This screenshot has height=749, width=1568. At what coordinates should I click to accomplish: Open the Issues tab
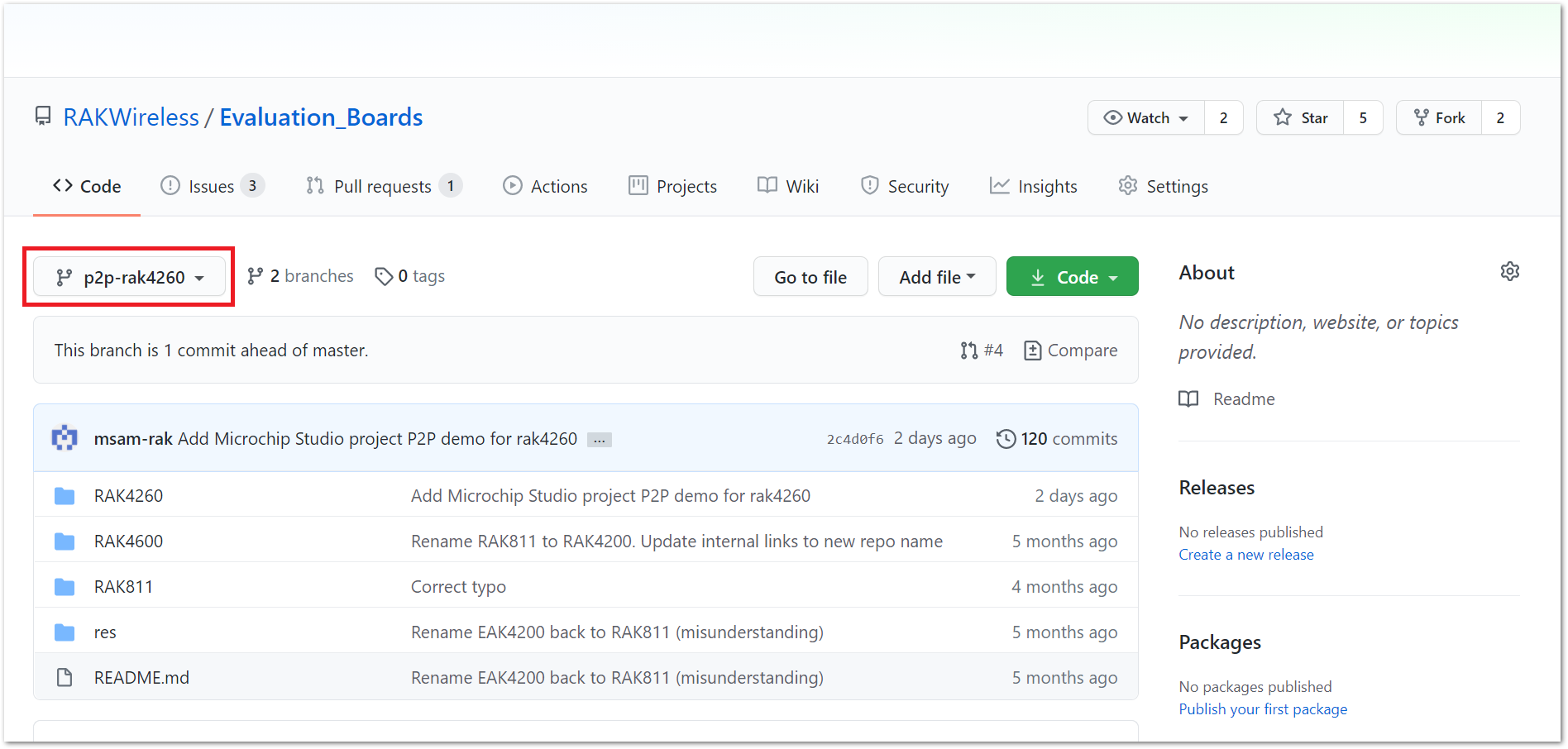(212, 186)
